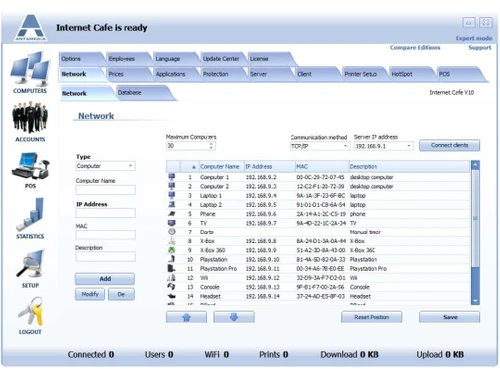The width and height of the screenshot is (500, 375).
Task: Switch to Expert mode link
Action: (474, 38)
